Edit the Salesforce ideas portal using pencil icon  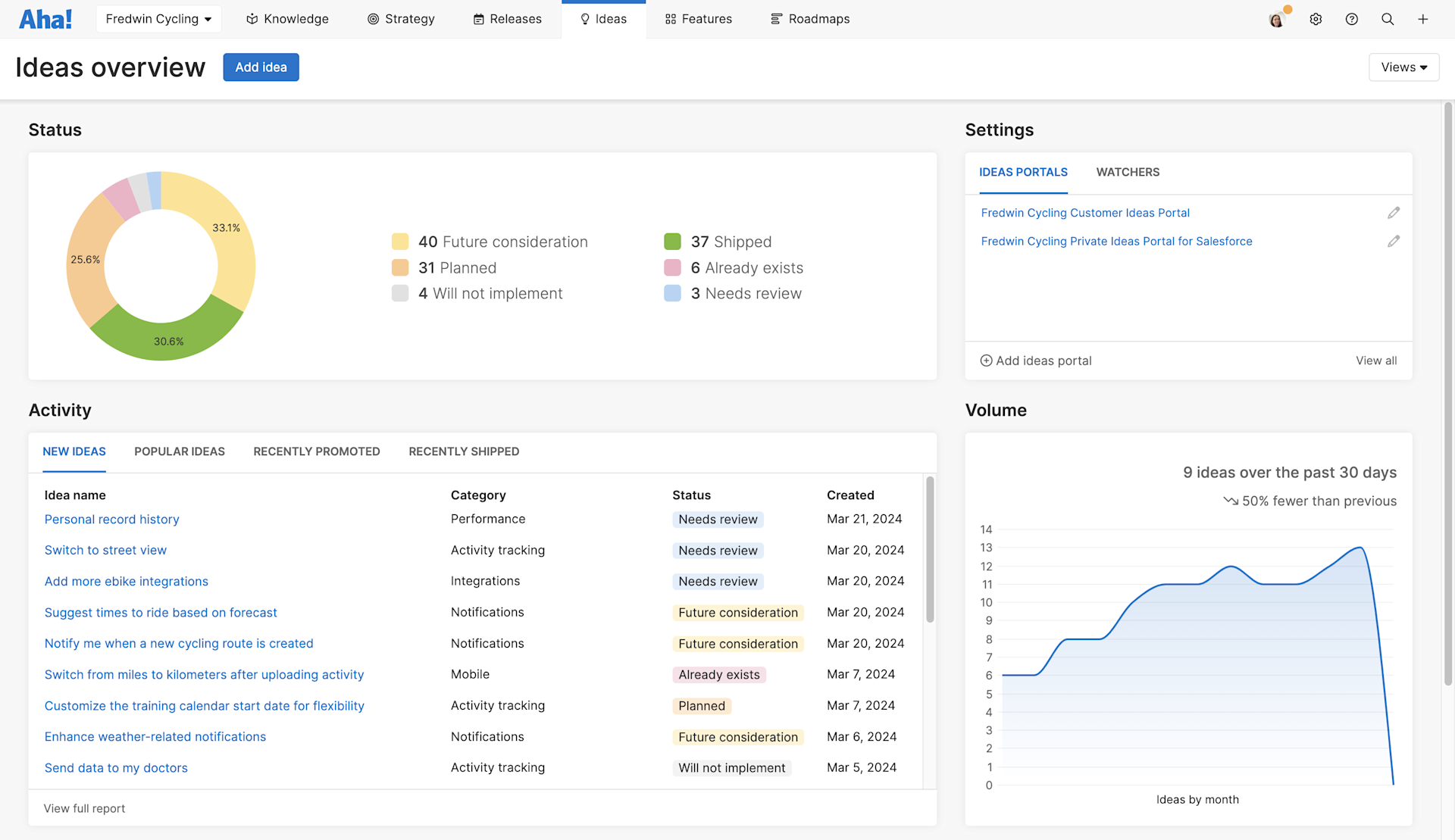[x=1394, y=241]
